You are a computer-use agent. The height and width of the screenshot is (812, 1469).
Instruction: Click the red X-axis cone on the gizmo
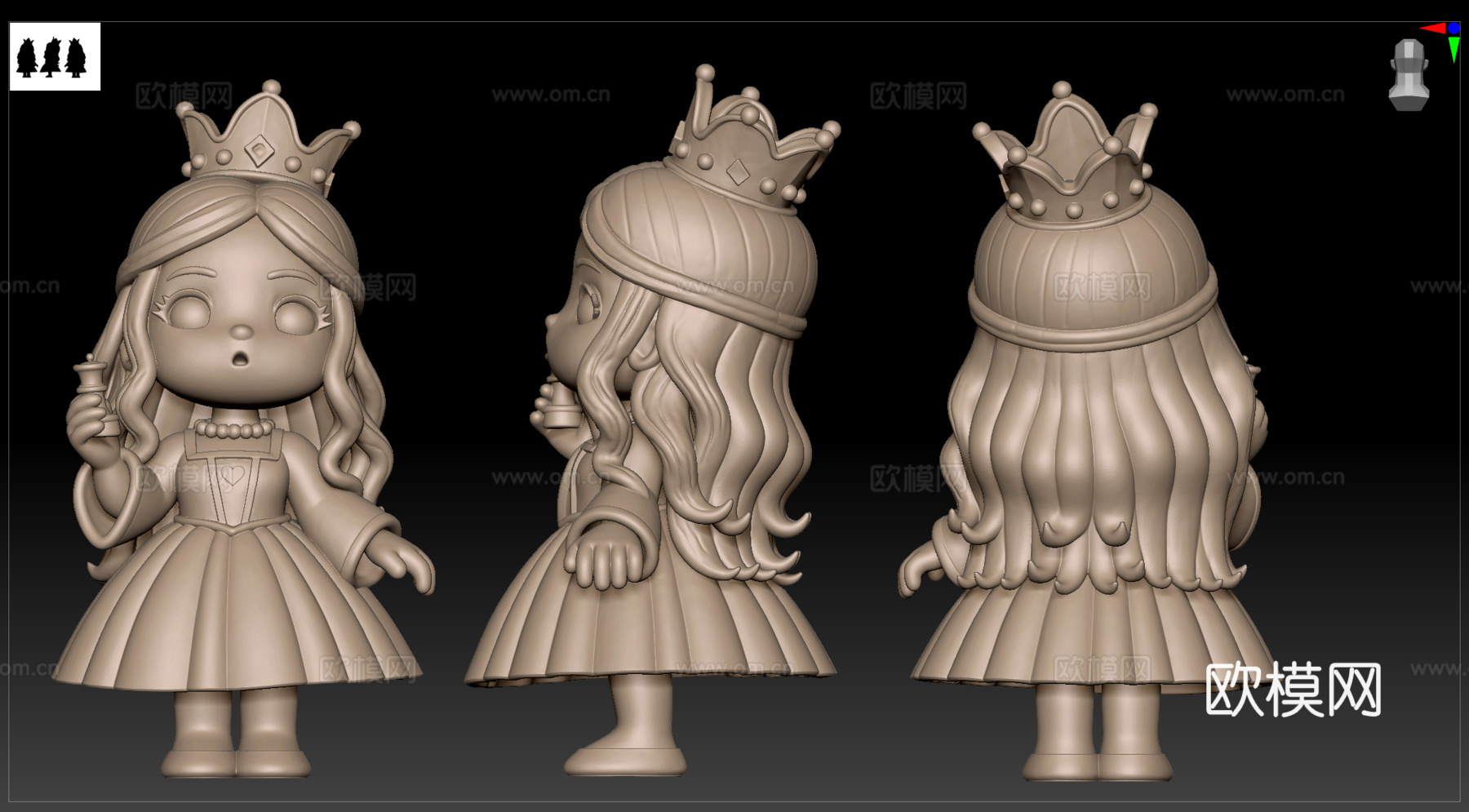tap(1432, 29)
